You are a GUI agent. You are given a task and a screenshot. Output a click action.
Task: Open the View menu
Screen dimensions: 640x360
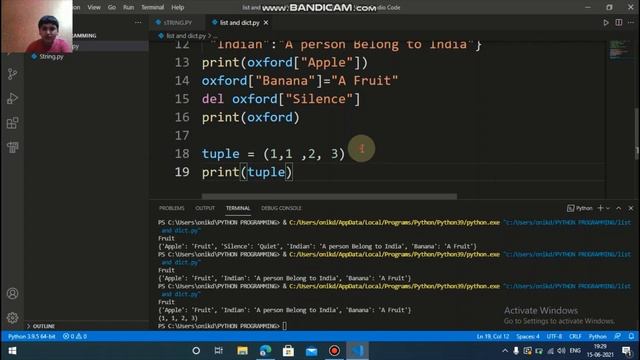click(x=94, y=7)
